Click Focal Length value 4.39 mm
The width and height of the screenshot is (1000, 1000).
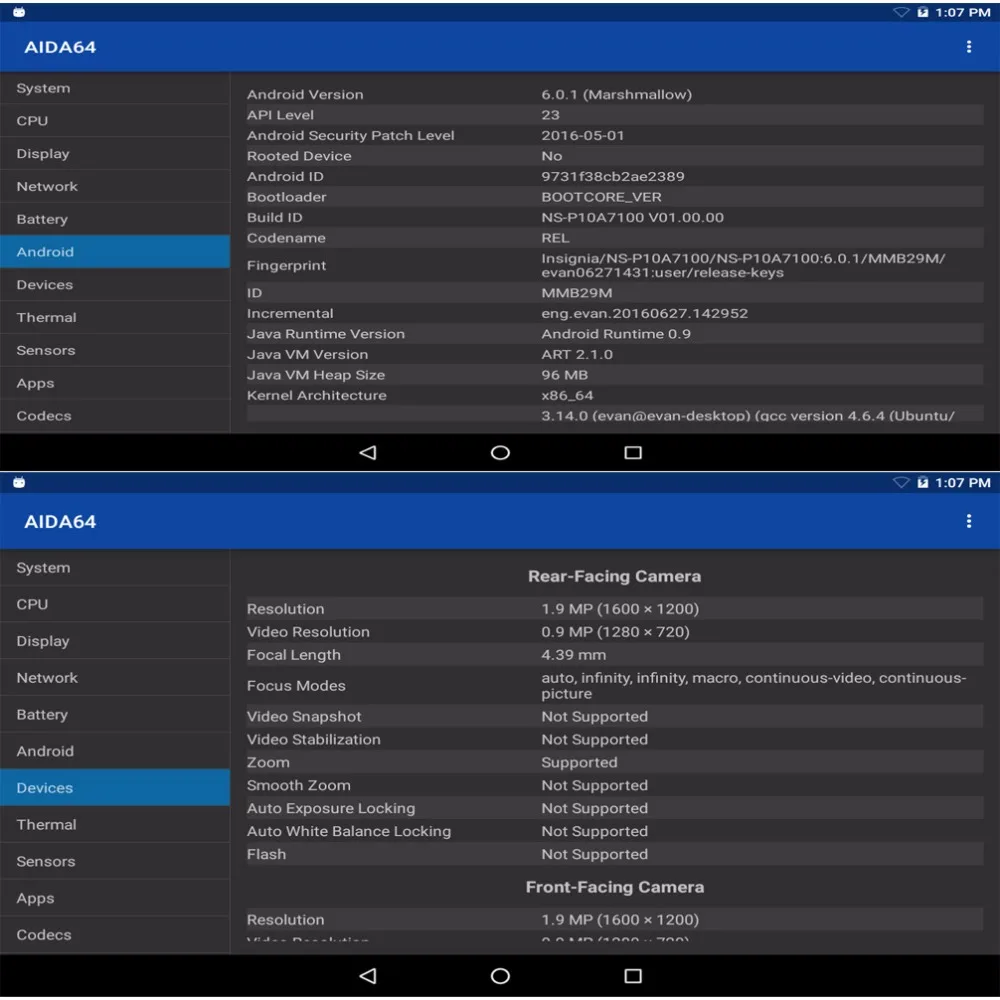click(x=573, y=654)
